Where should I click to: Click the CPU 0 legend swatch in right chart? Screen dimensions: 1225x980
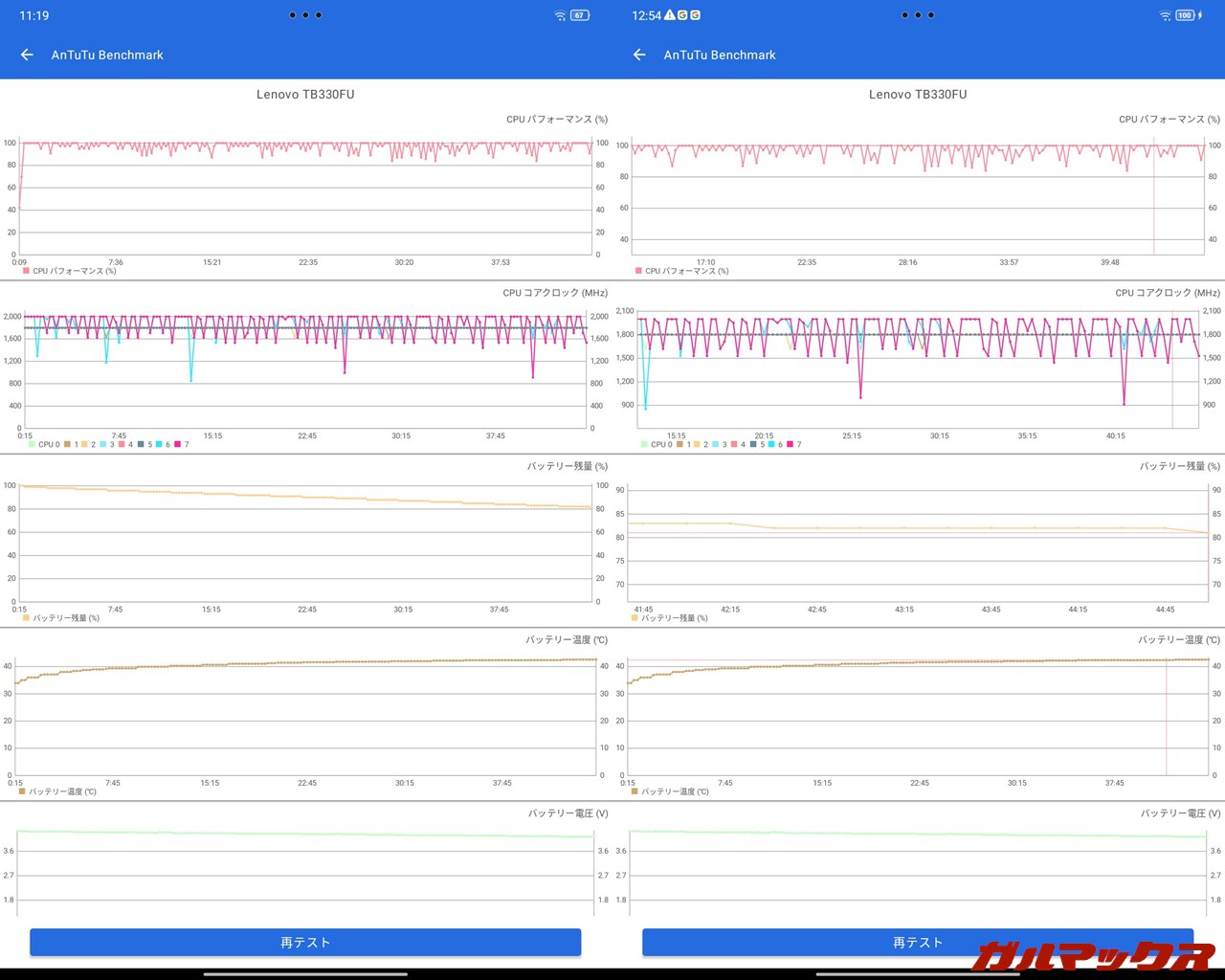click(644, 444)
